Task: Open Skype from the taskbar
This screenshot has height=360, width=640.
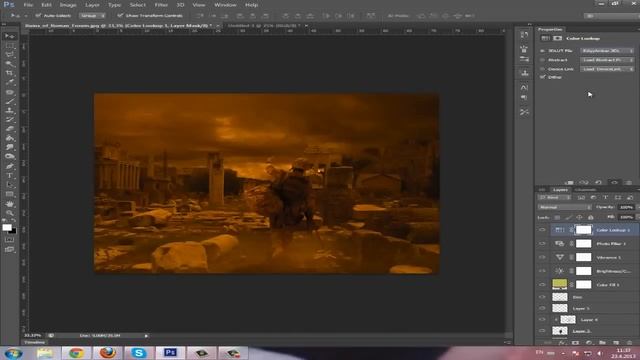Action: [x=139, y=353]
